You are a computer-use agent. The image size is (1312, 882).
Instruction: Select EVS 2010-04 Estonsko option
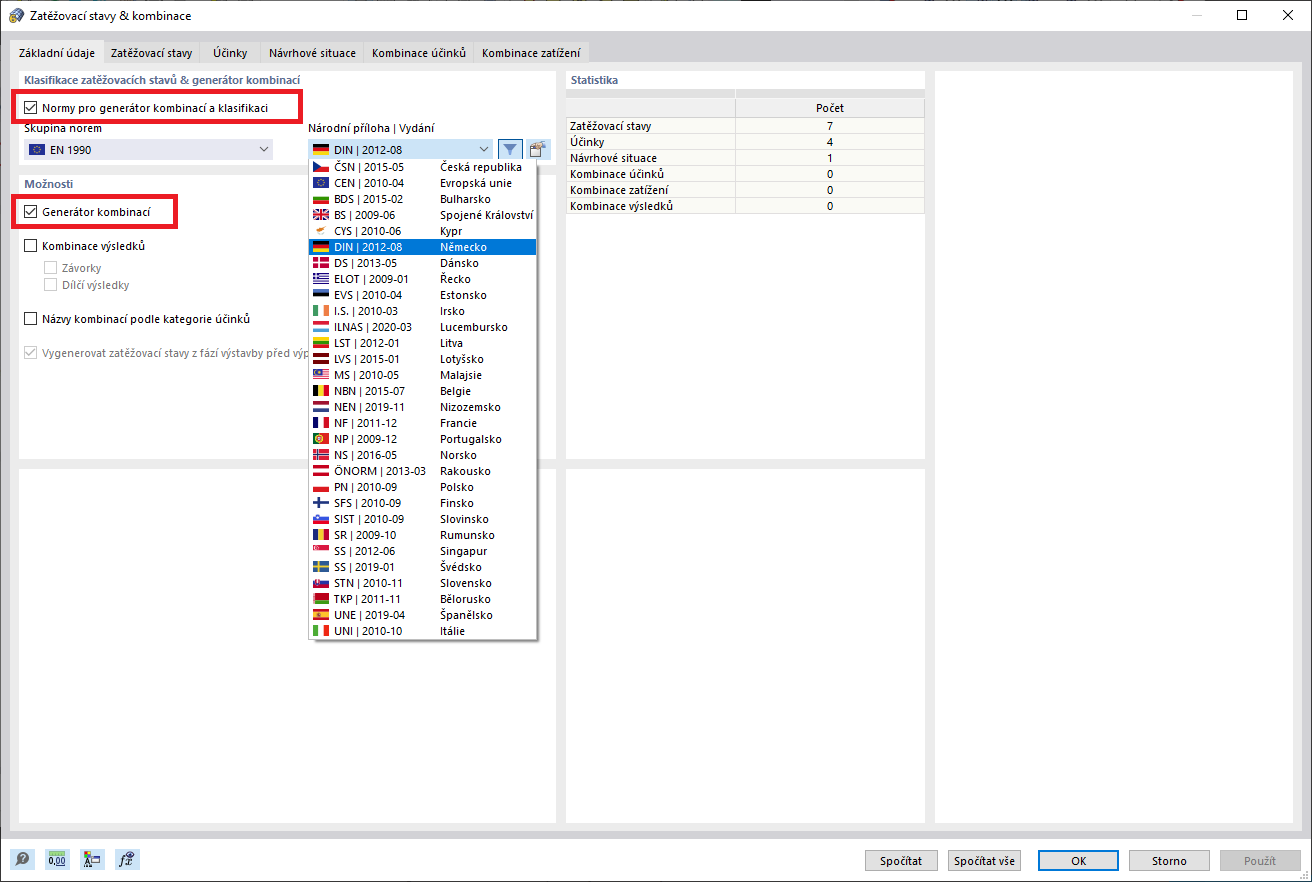(x=423, y=295)
